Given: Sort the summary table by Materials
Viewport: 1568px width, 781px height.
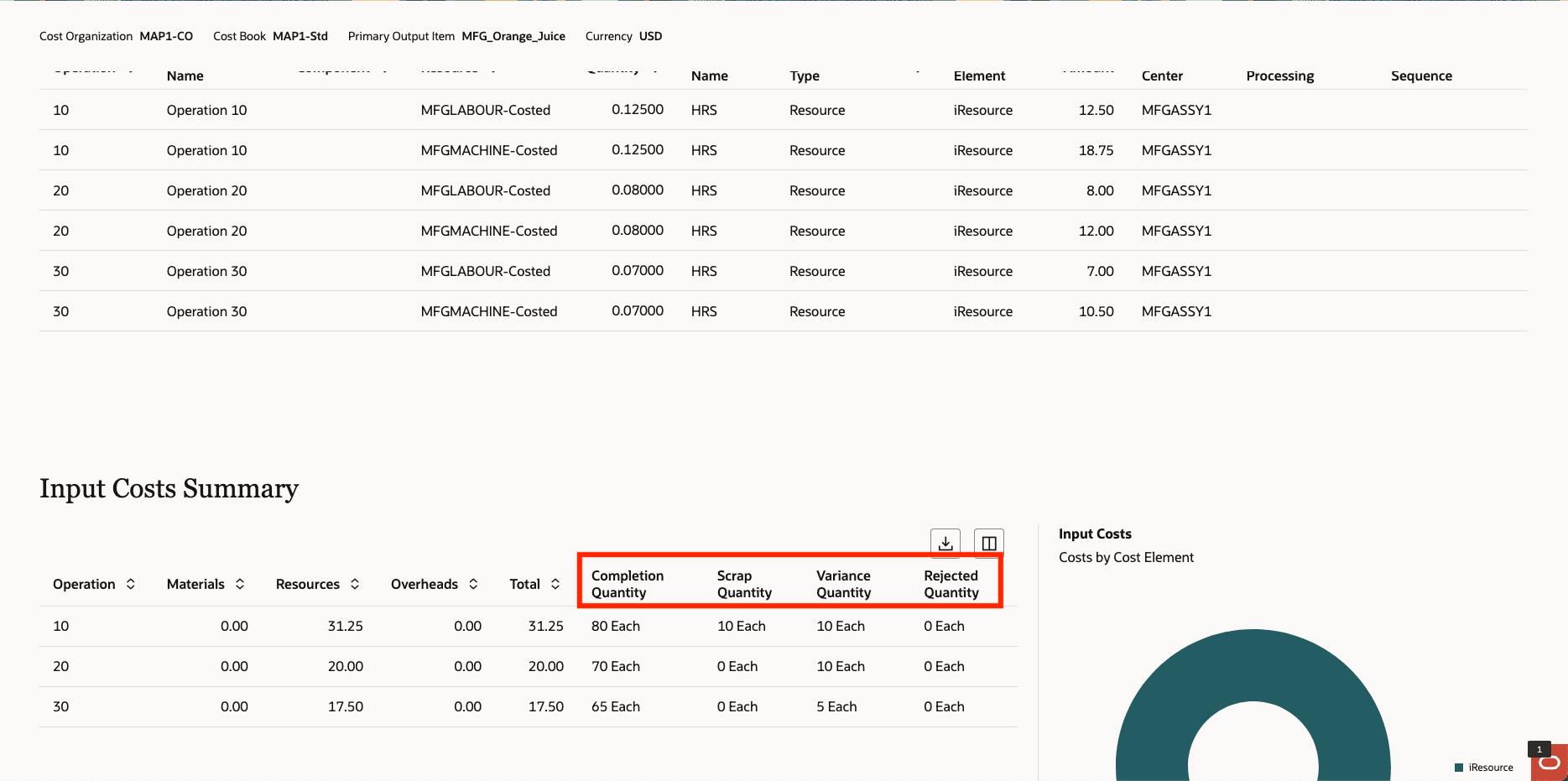Looking at the screenshot, I should point(240,584).
